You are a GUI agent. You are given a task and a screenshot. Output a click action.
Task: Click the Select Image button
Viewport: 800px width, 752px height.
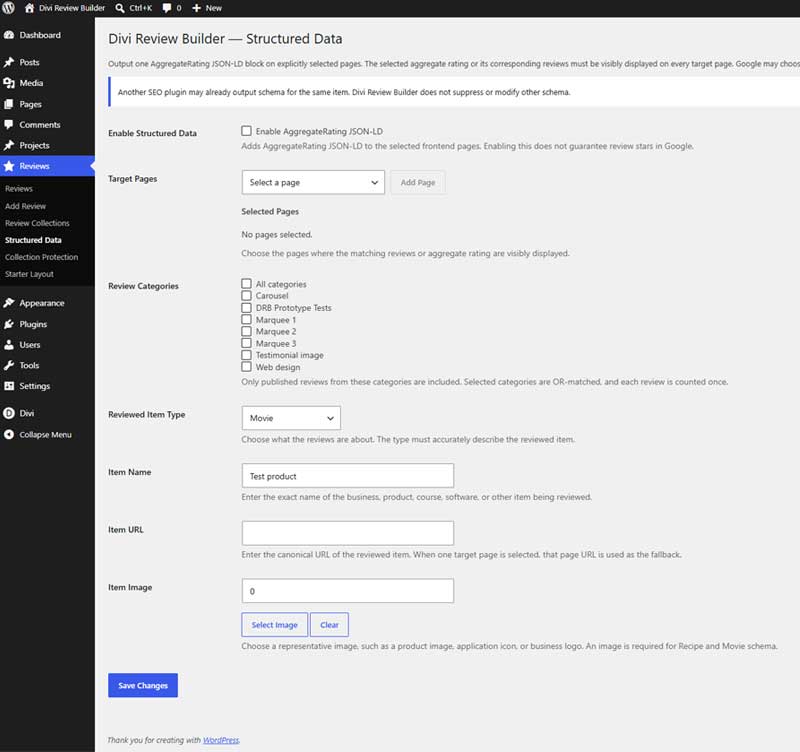coord(274,625)
